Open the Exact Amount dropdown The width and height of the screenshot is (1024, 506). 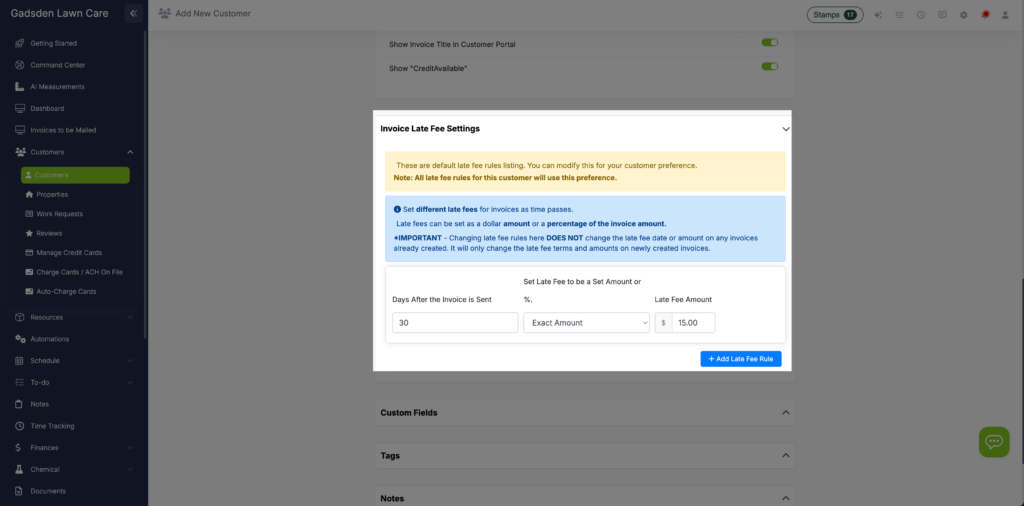[x=586, y=323]
